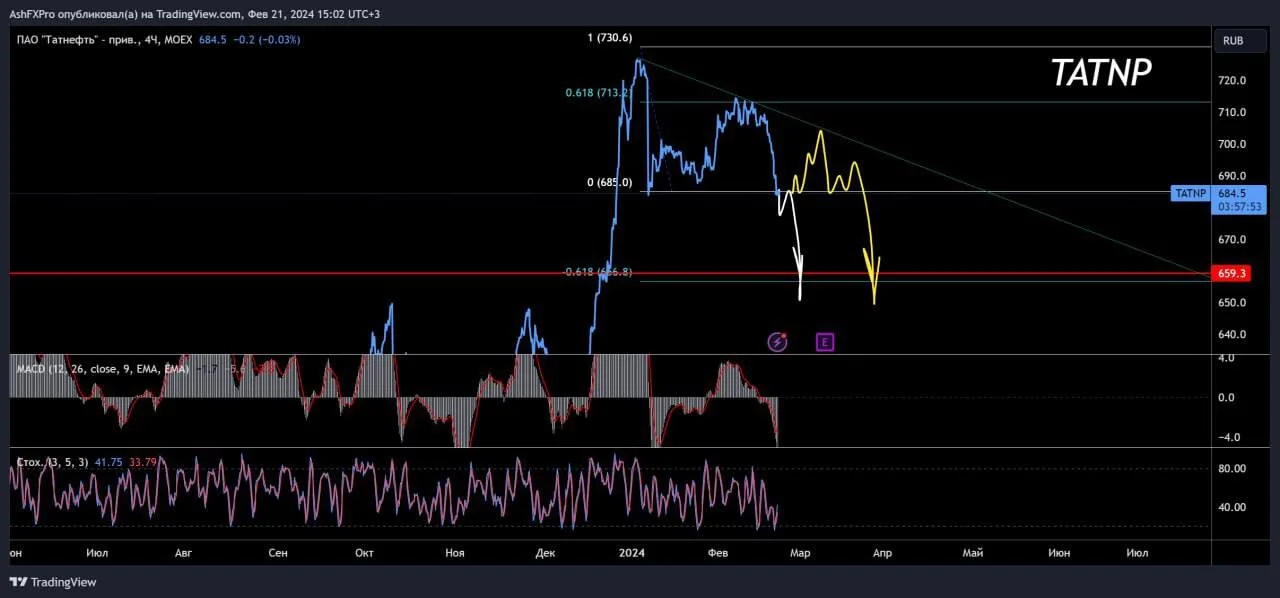Image resolution: width=1280 pixels, height=598 pixels.
Task: Click the purple E earnings marker
Action: pyautogui.click(x=825, y=342)
